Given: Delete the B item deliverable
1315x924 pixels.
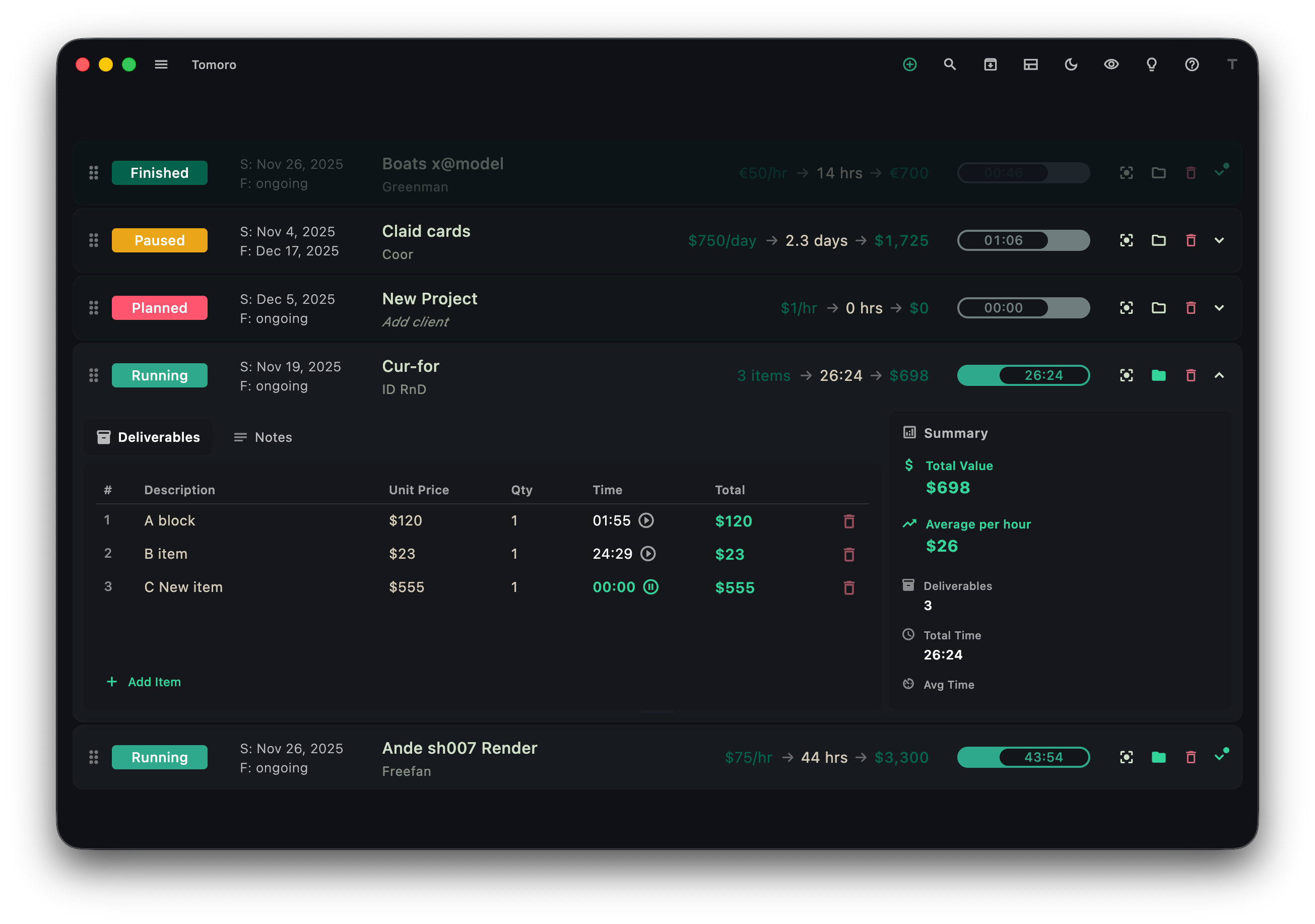Looking at the screenshot, I should tap(849, 553).
